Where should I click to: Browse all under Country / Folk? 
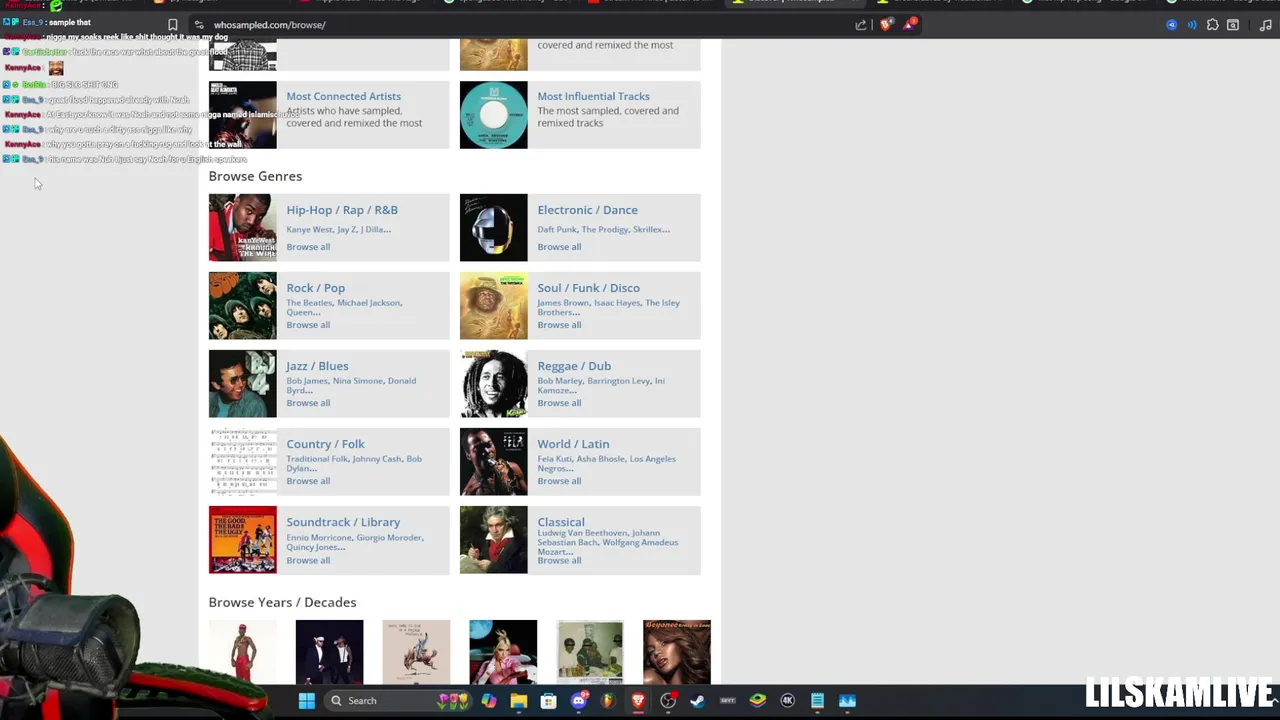click(308, 481)
